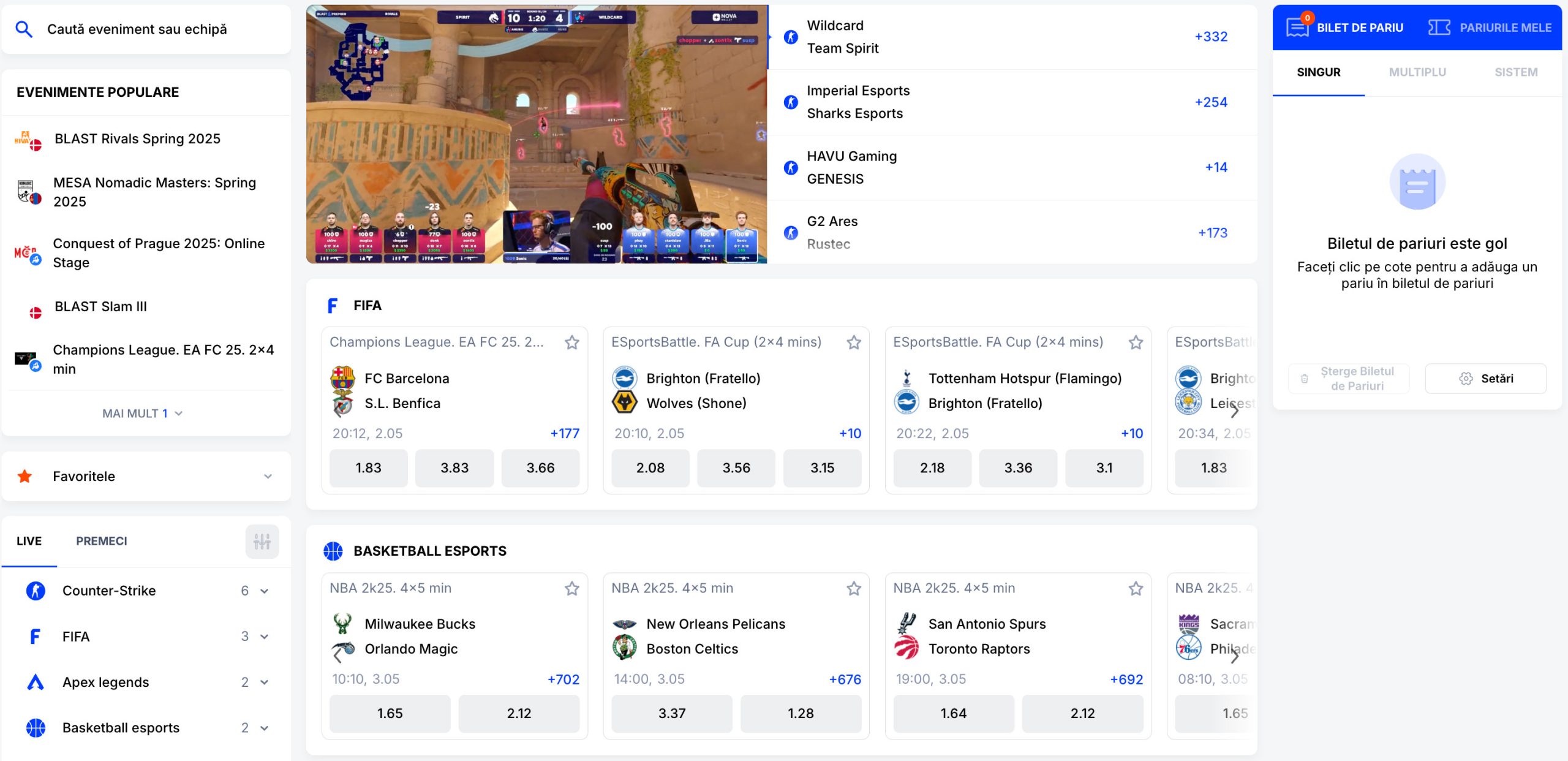
Task: Click the Milwaukee Bucks team logo
Action: 342,624
